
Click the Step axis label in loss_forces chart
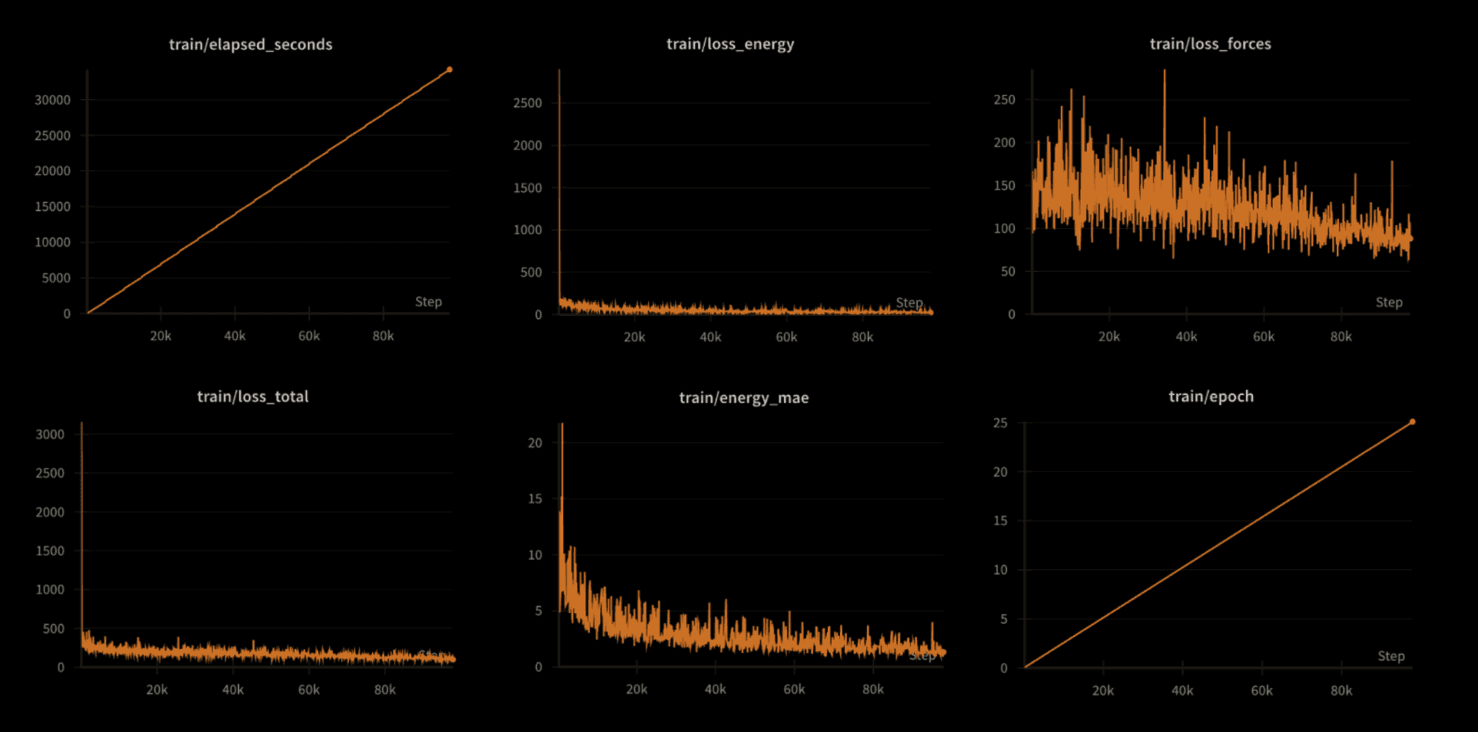1388,302
